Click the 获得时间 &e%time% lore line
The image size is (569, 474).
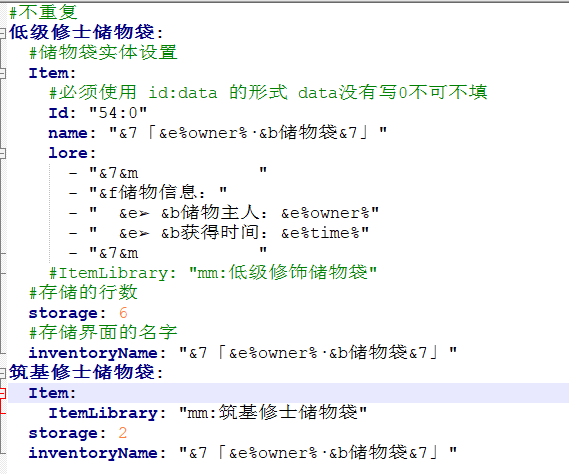(229, 233)
